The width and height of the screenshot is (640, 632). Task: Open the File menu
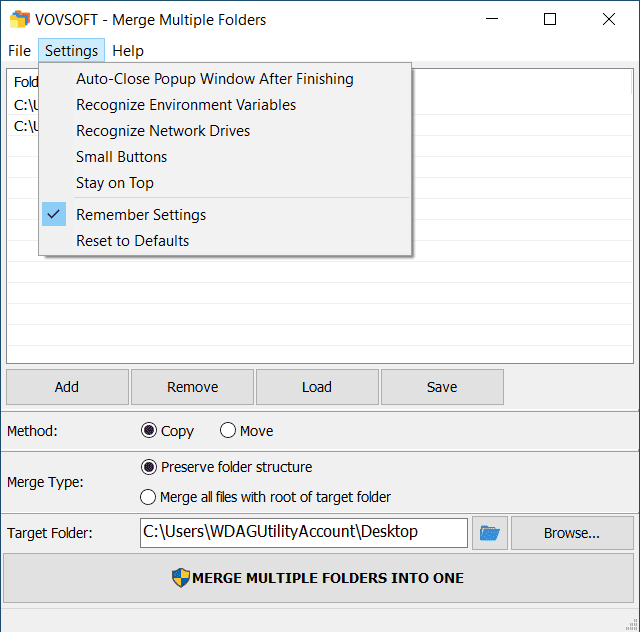pos(19,51)
